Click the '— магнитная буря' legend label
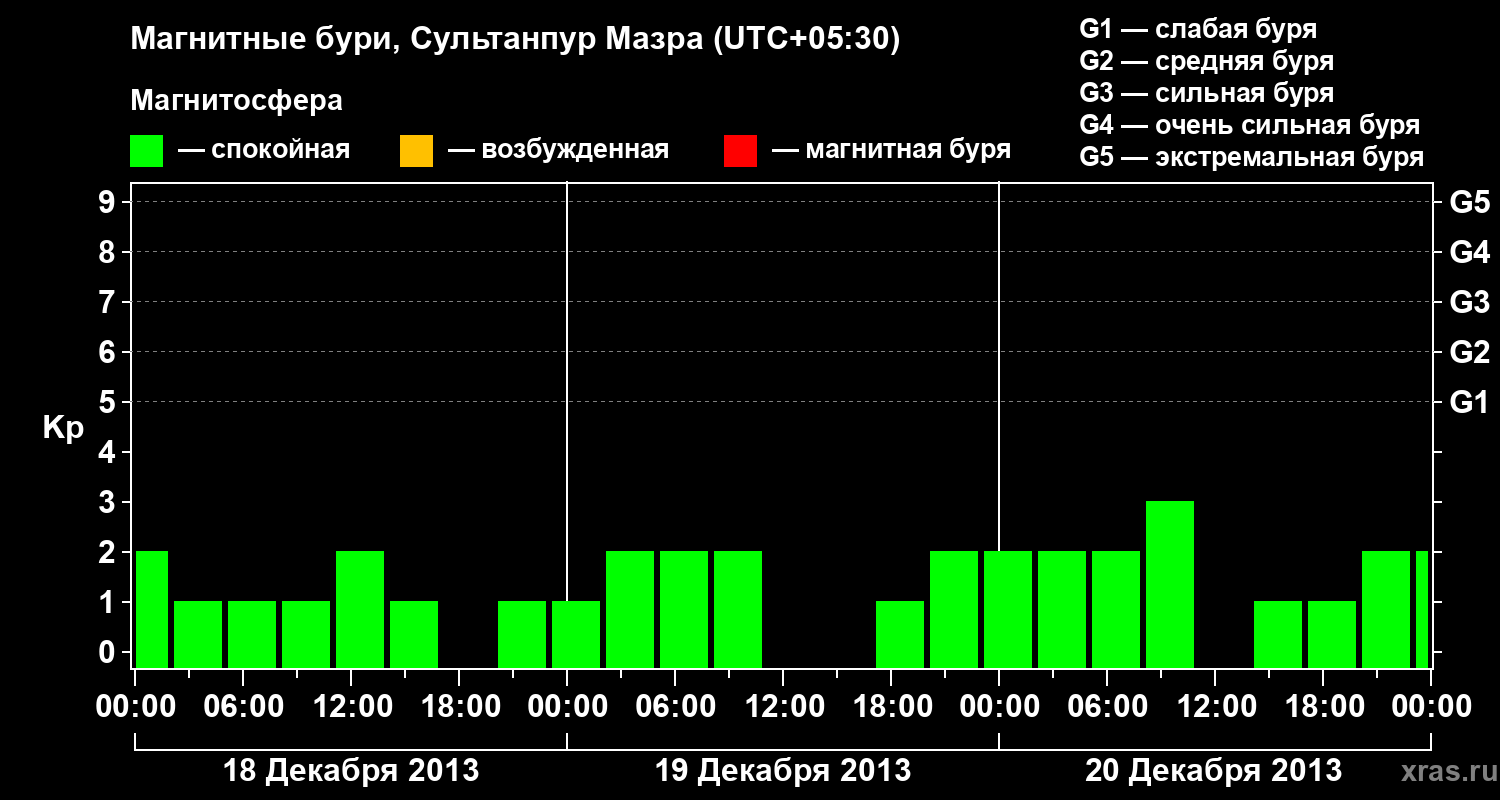Screen dimensions: 1500x800 [x=891, y=151]
